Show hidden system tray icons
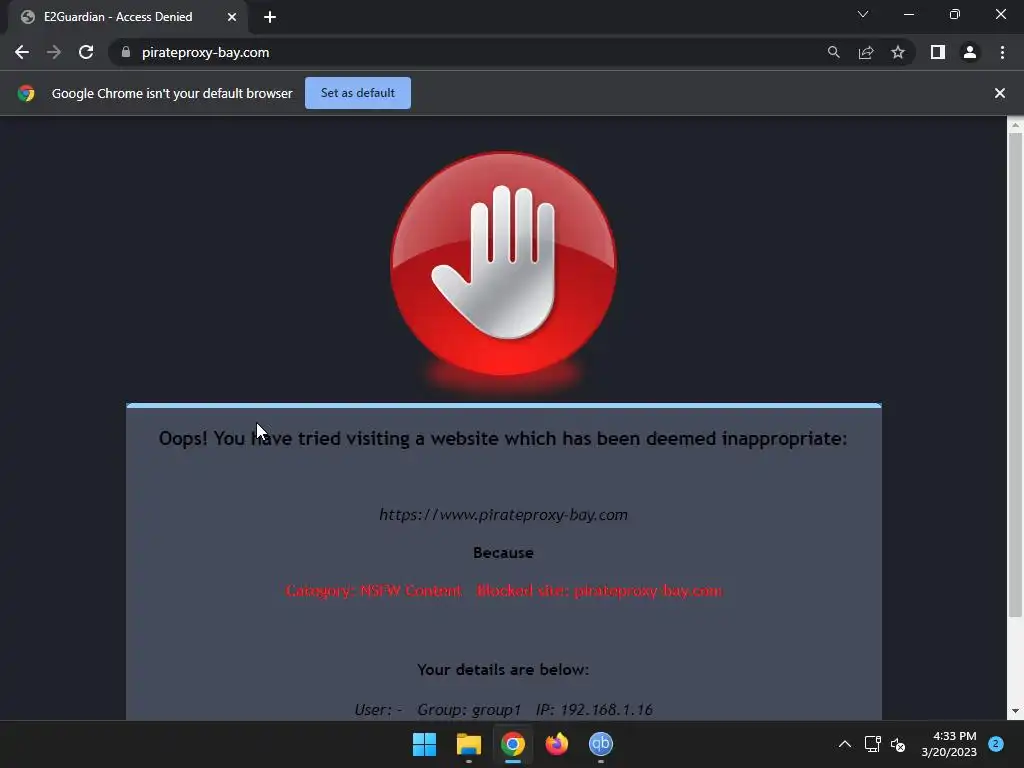 [x=844, y=744]
